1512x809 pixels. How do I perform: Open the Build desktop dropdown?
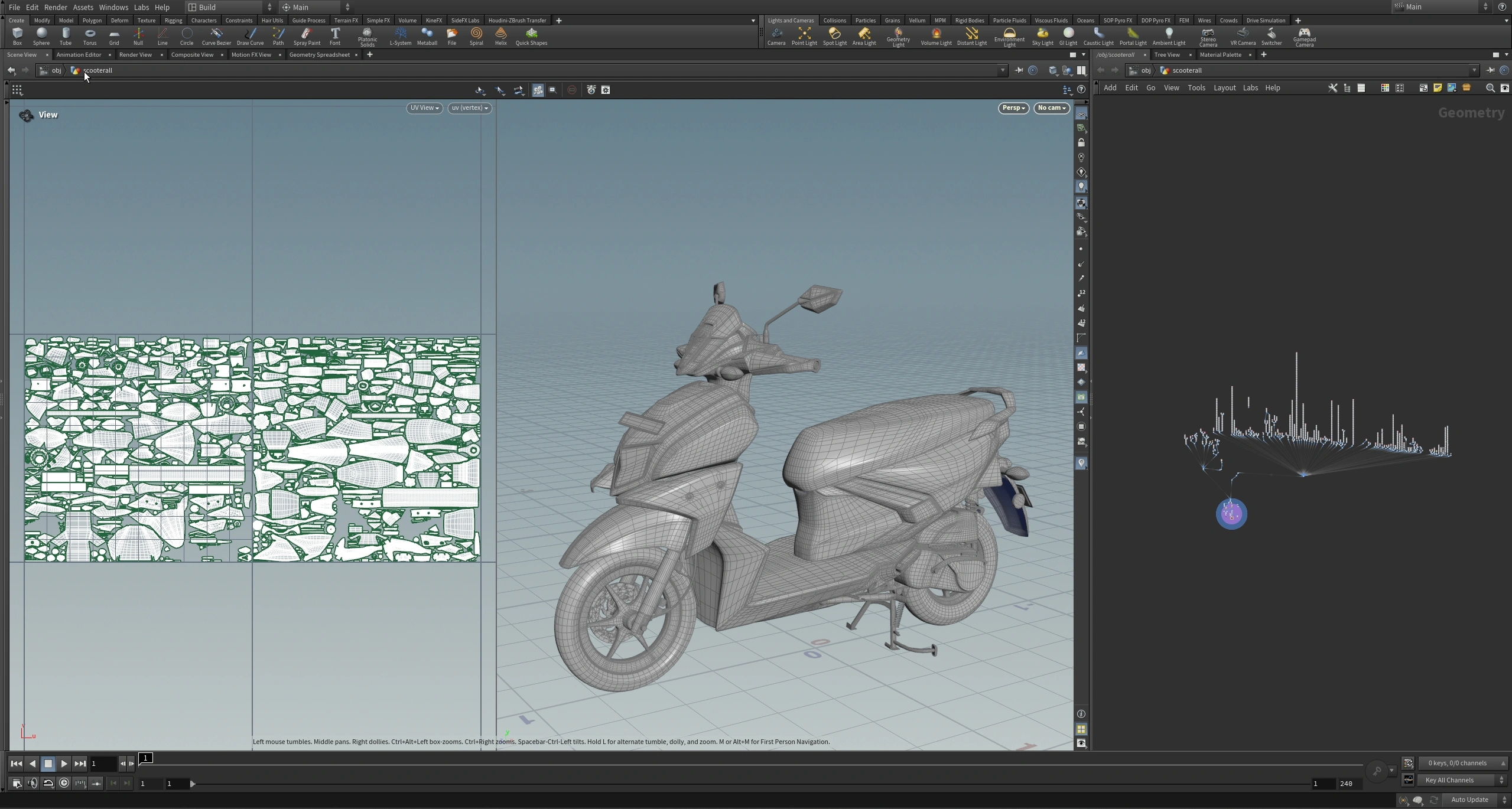pyautogui.click(x=230, y=7)
